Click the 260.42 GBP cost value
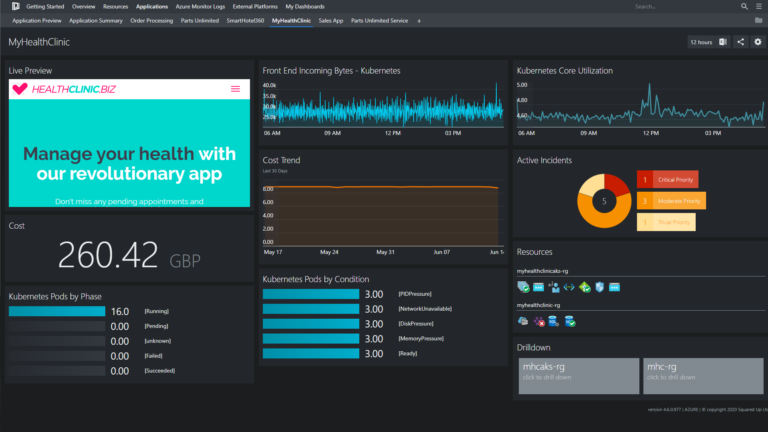 129,255
